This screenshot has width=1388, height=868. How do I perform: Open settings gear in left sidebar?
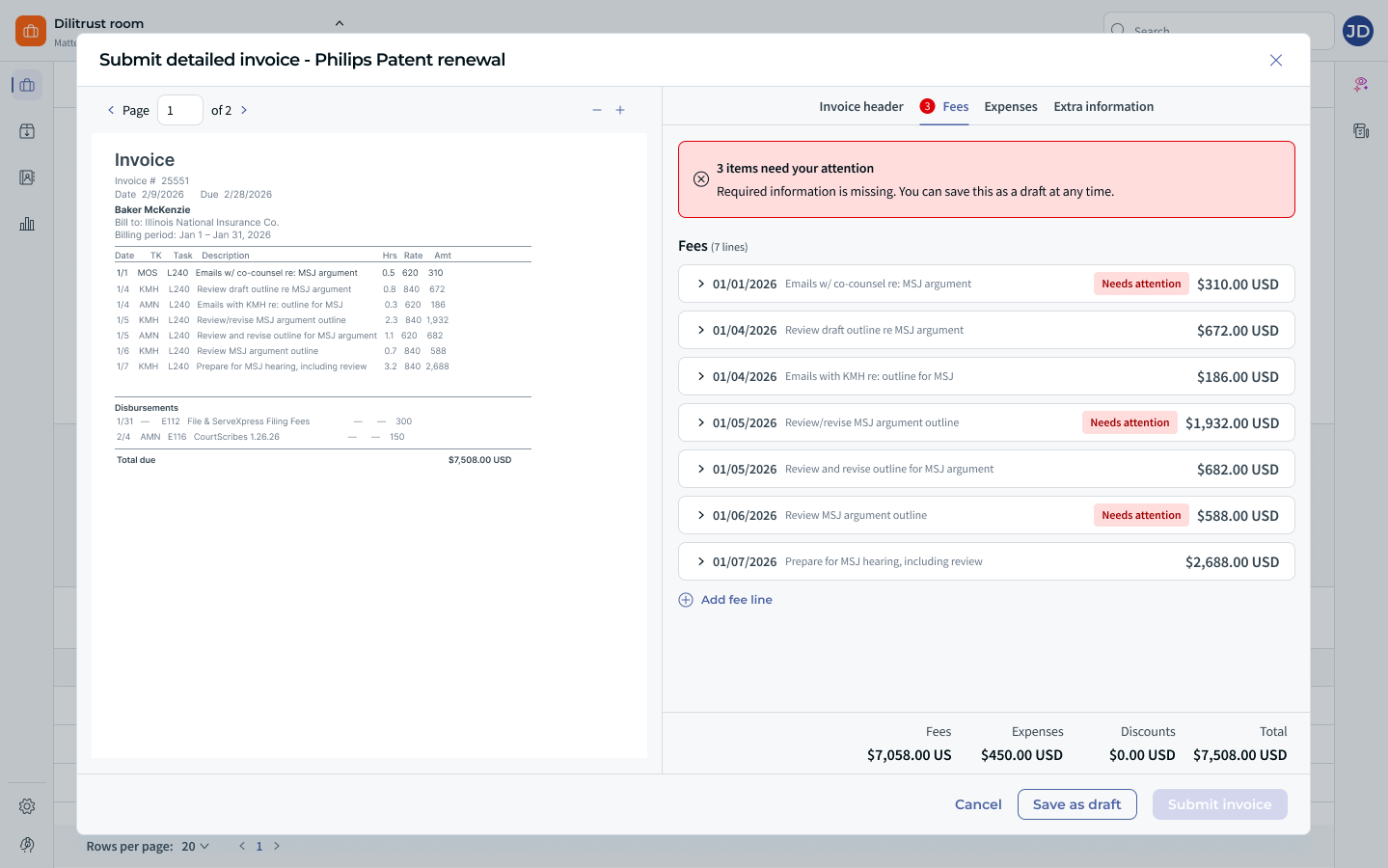point(27,806)
